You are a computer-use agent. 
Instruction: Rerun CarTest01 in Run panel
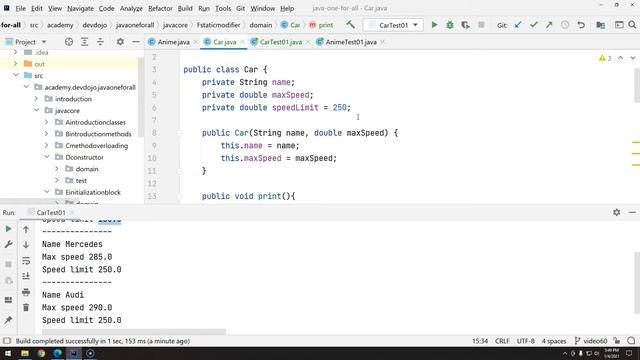point(8,229)
